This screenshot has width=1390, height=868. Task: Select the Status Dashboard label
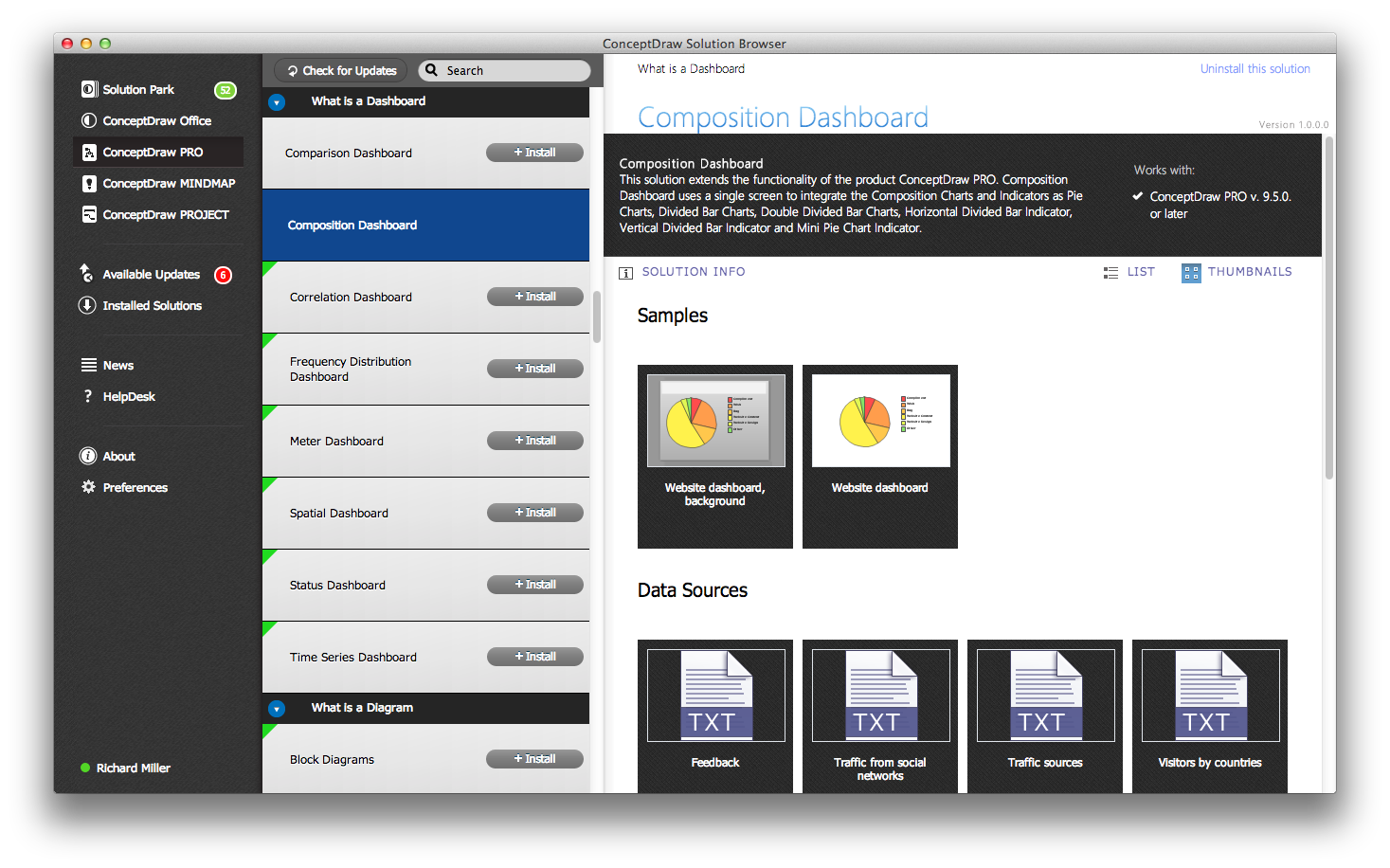tap(337, 586)
